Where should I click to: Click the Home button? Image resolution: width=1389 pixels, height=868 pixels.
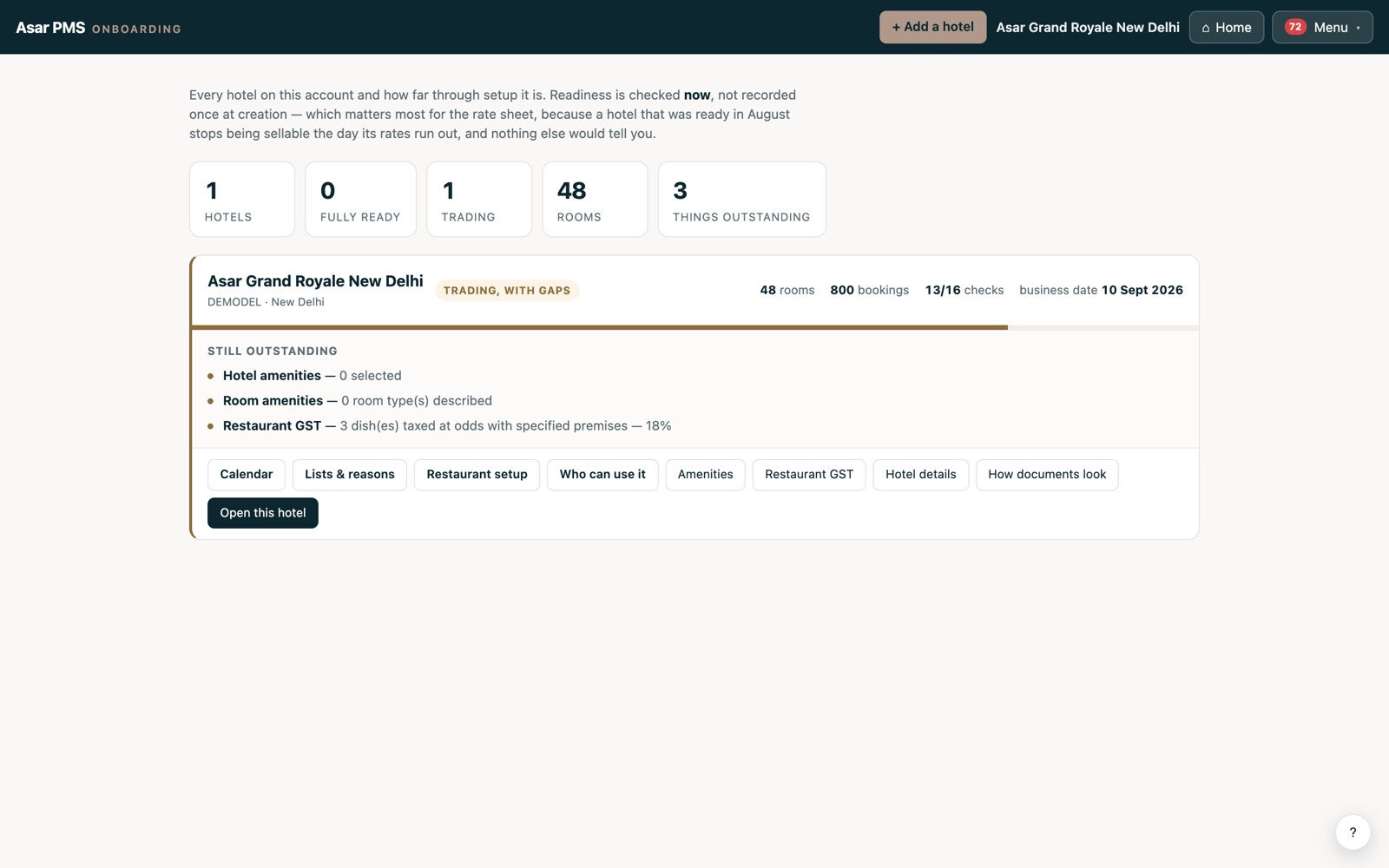pyautogui.click(x=1226, y=27)
